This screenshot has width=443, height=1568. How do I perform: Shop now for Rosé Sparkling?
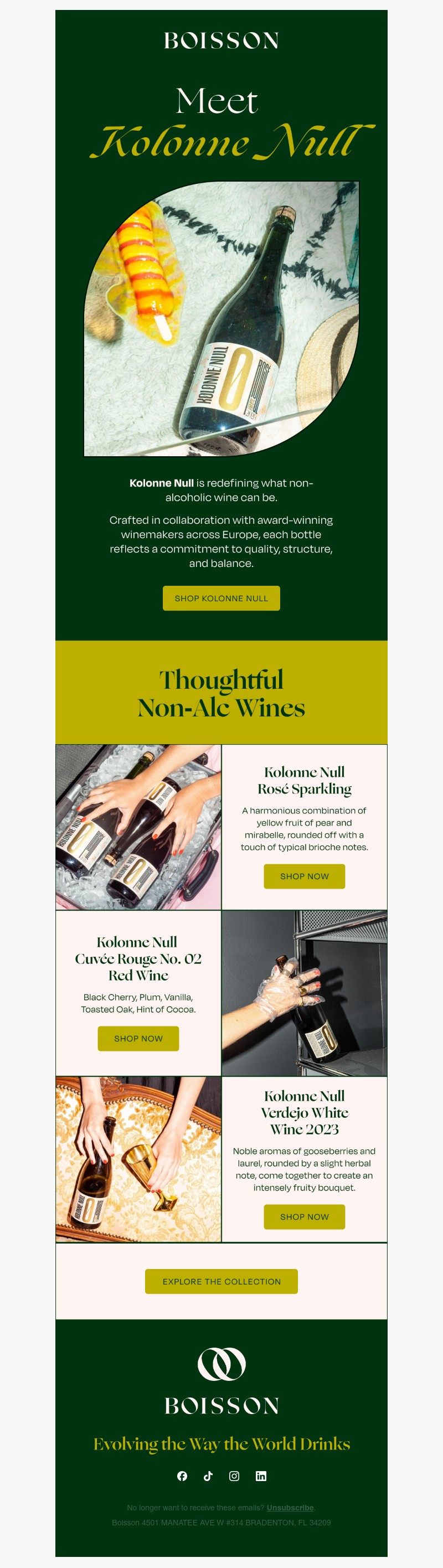(304, 876)
